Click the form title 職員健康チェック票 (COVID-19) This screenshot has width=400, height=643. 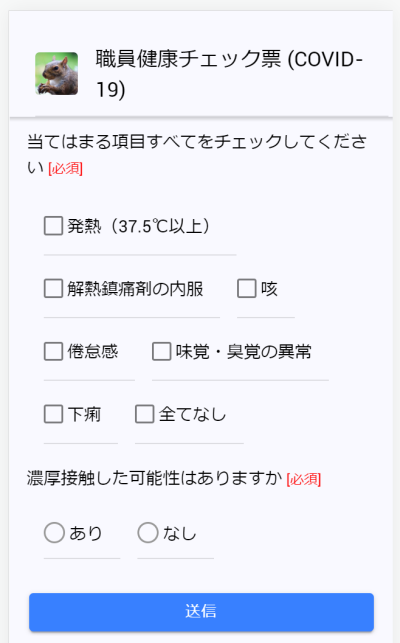(229, 74)
